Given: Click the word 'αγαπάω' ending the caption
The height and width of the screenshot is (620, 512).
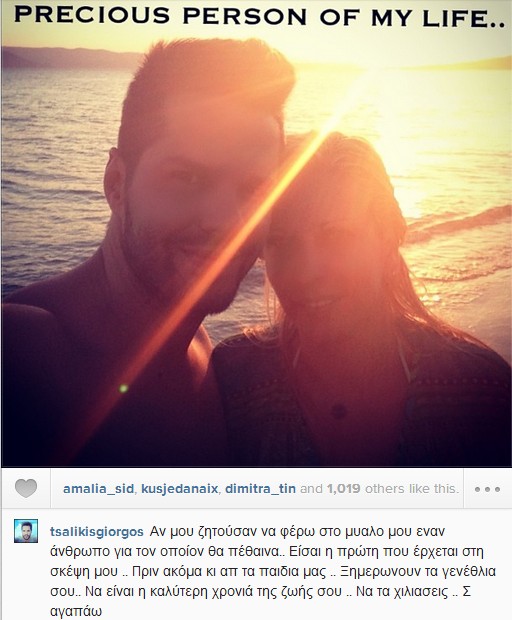Looking at the screenshot, I should tap(76, 612).
